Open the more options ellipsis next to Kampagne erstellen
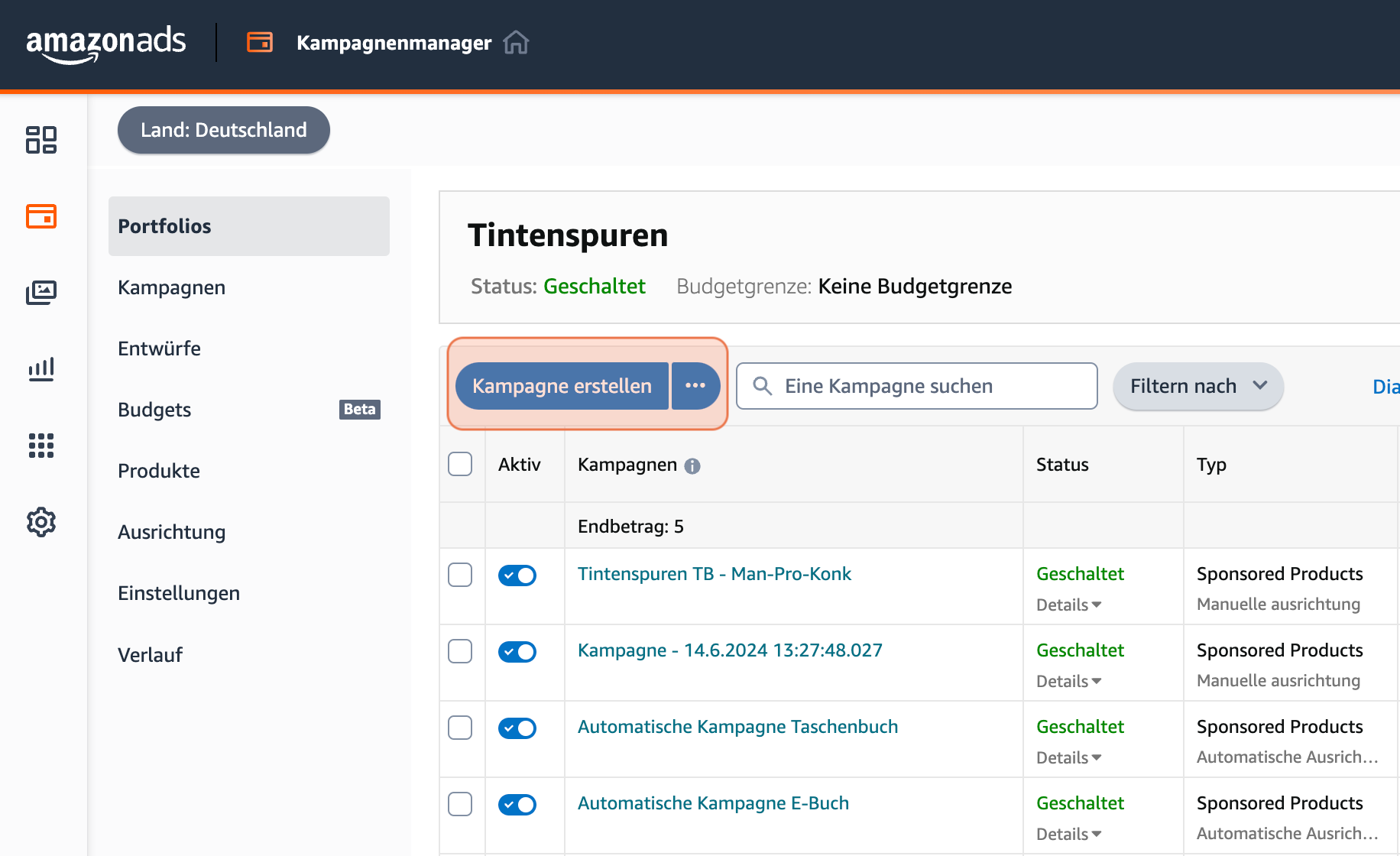The width and height of the screenshot is (1400, 856). (695, 386)
